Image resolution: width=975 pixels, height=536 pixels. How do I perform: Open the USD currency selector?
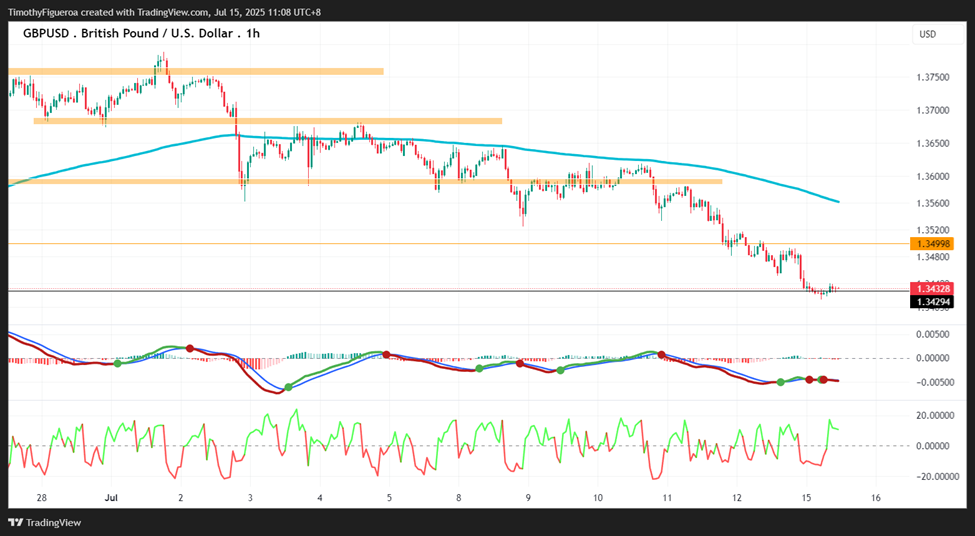(937, 34)
